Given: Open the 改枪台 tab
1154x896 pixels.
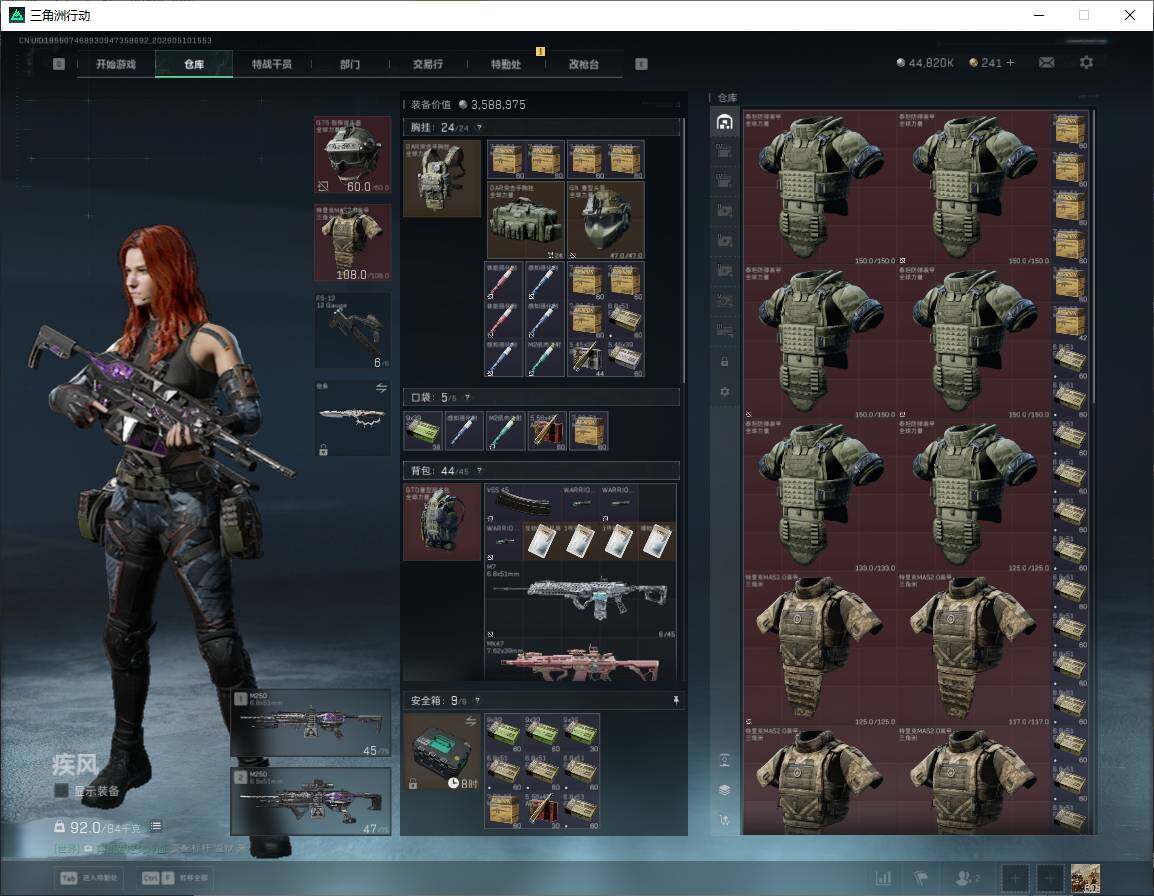Looking at the screenshot, I should pyautogui.click(x=584, y=64).
